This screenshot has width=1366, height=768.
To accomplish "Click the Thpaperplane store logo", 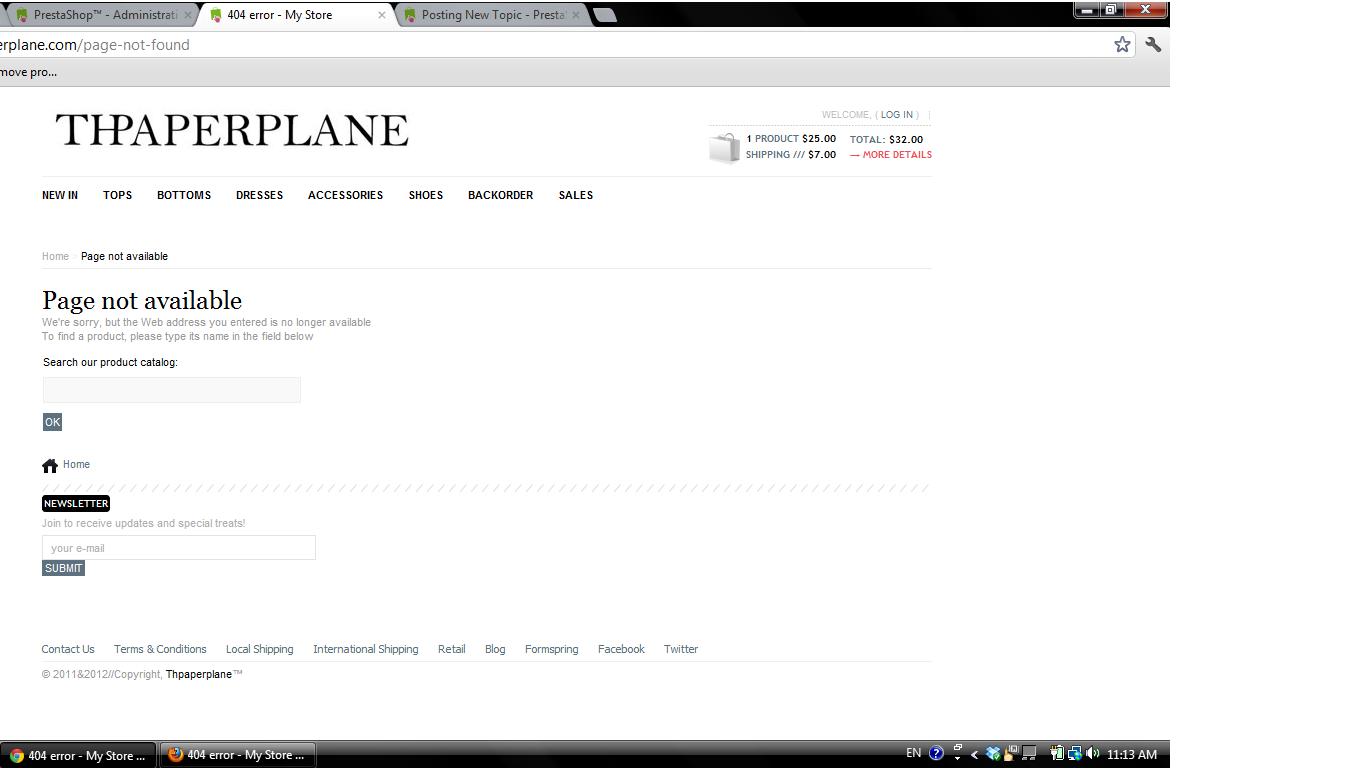I will click(232, 130).
